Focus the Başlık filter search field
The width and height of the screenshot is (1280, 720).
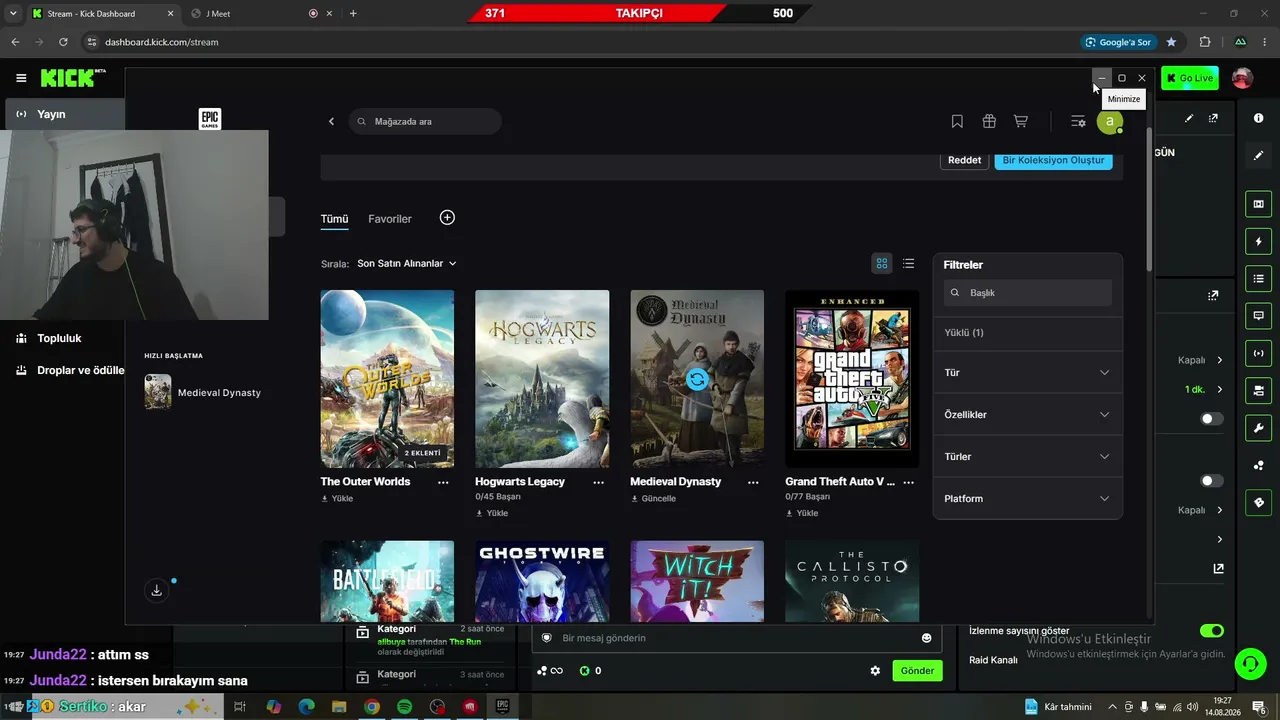[x=1027, y=293]
